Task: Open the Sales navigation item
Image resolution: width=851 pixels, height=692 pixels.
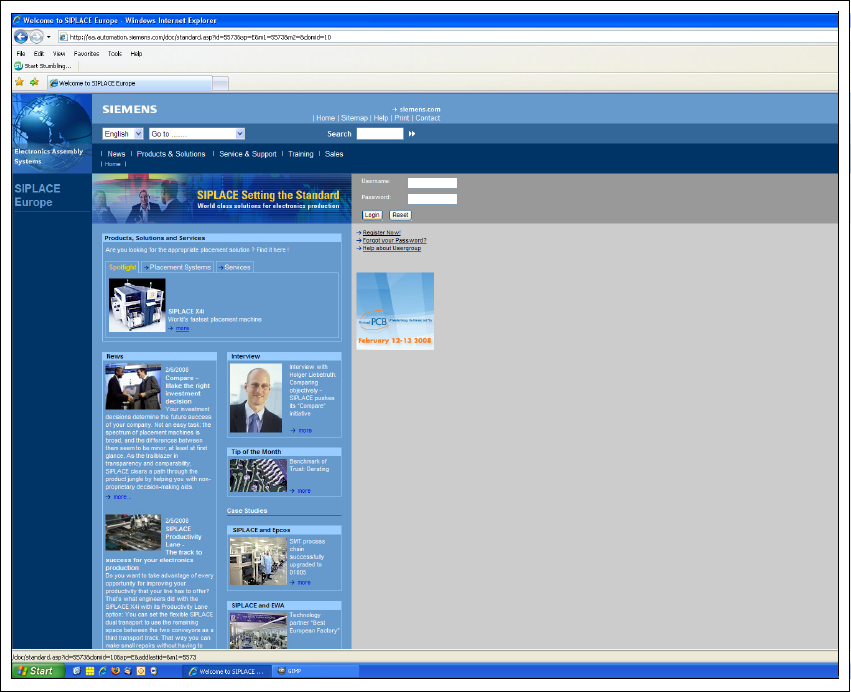Action: (x=334, y=154)
